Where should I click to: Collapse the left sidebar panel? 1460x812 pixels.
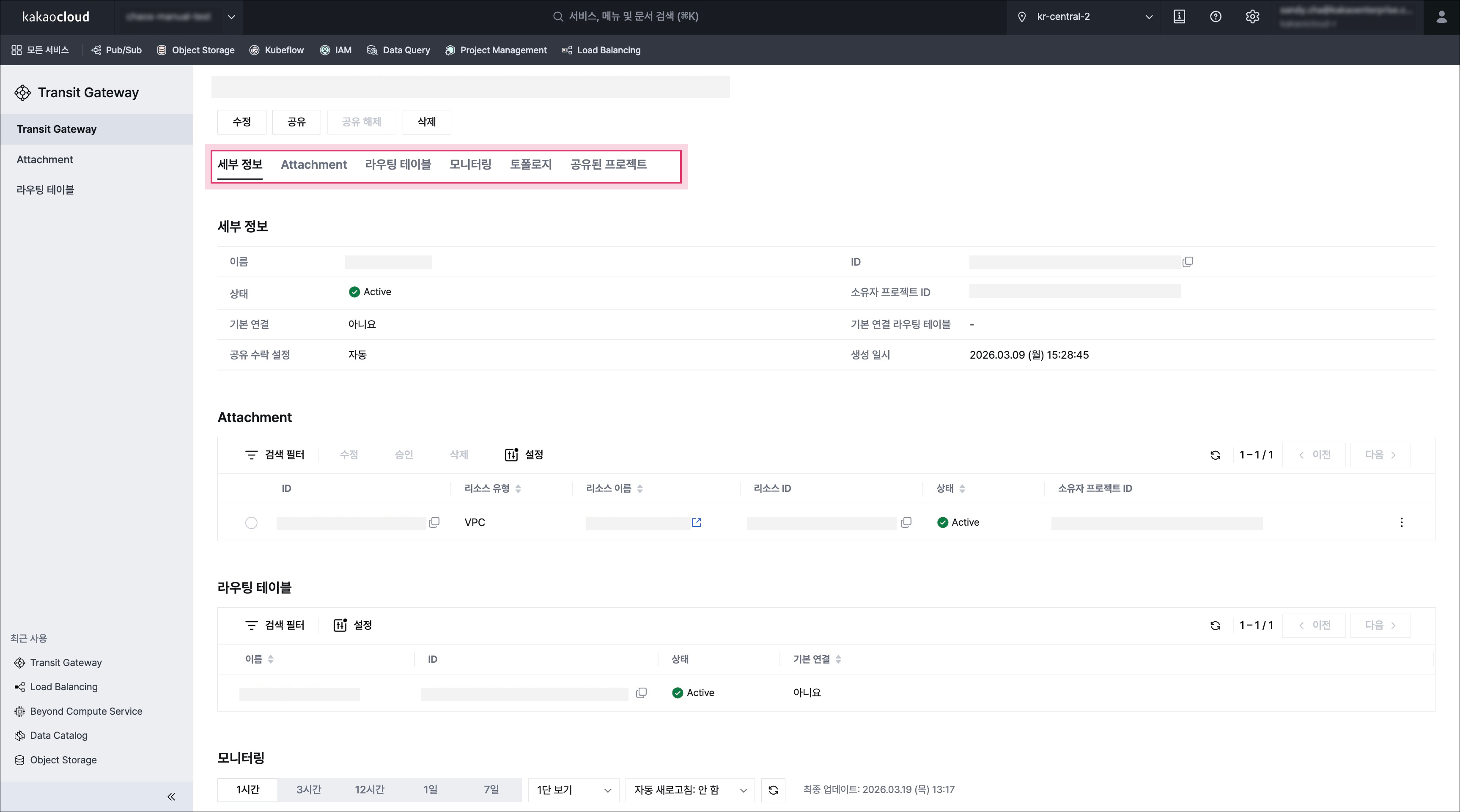click(171, 797)
